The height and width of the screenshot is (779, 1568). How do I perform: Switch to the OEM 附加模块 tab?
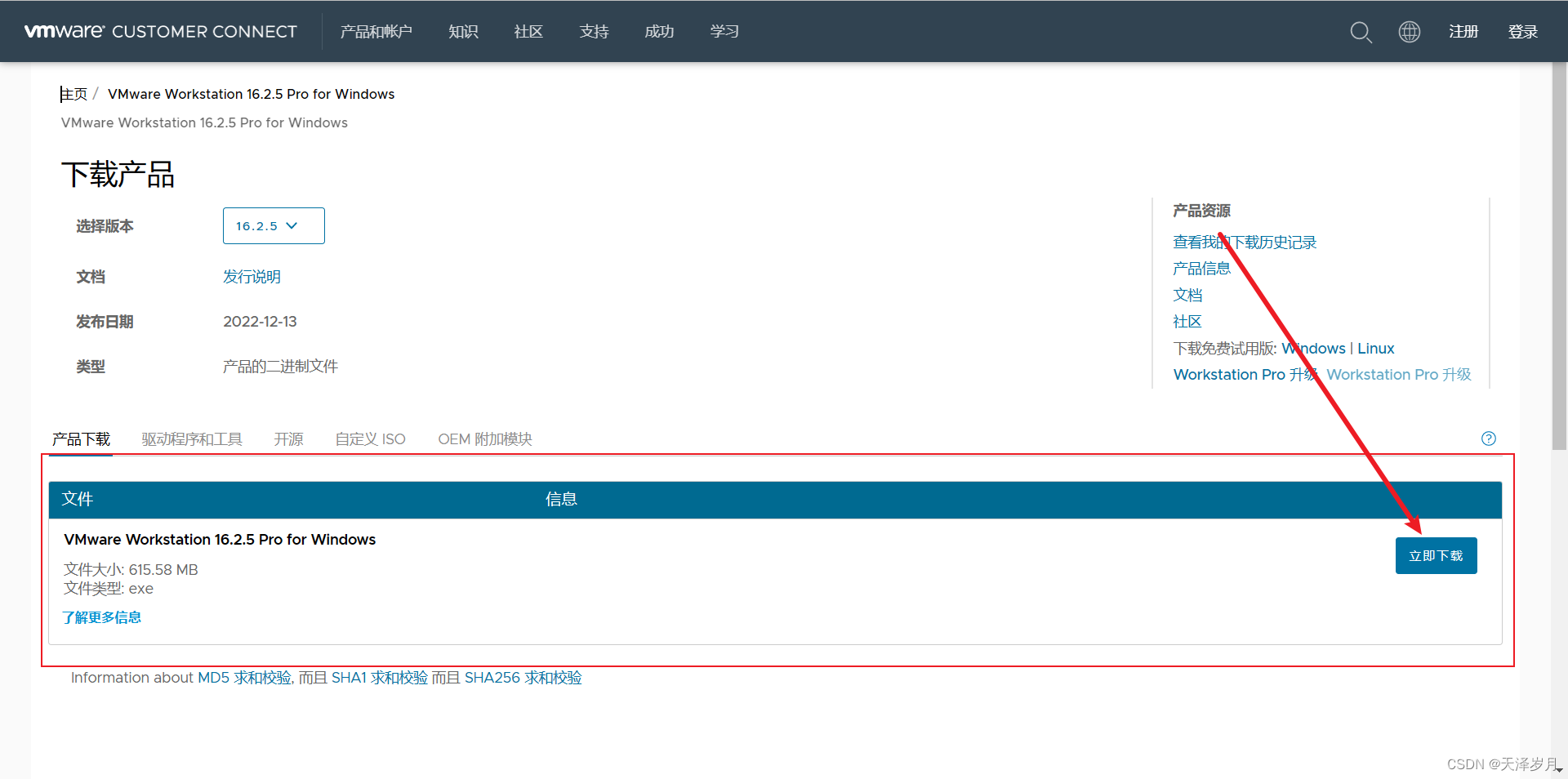pyautogui.click(x=485, y=439)
